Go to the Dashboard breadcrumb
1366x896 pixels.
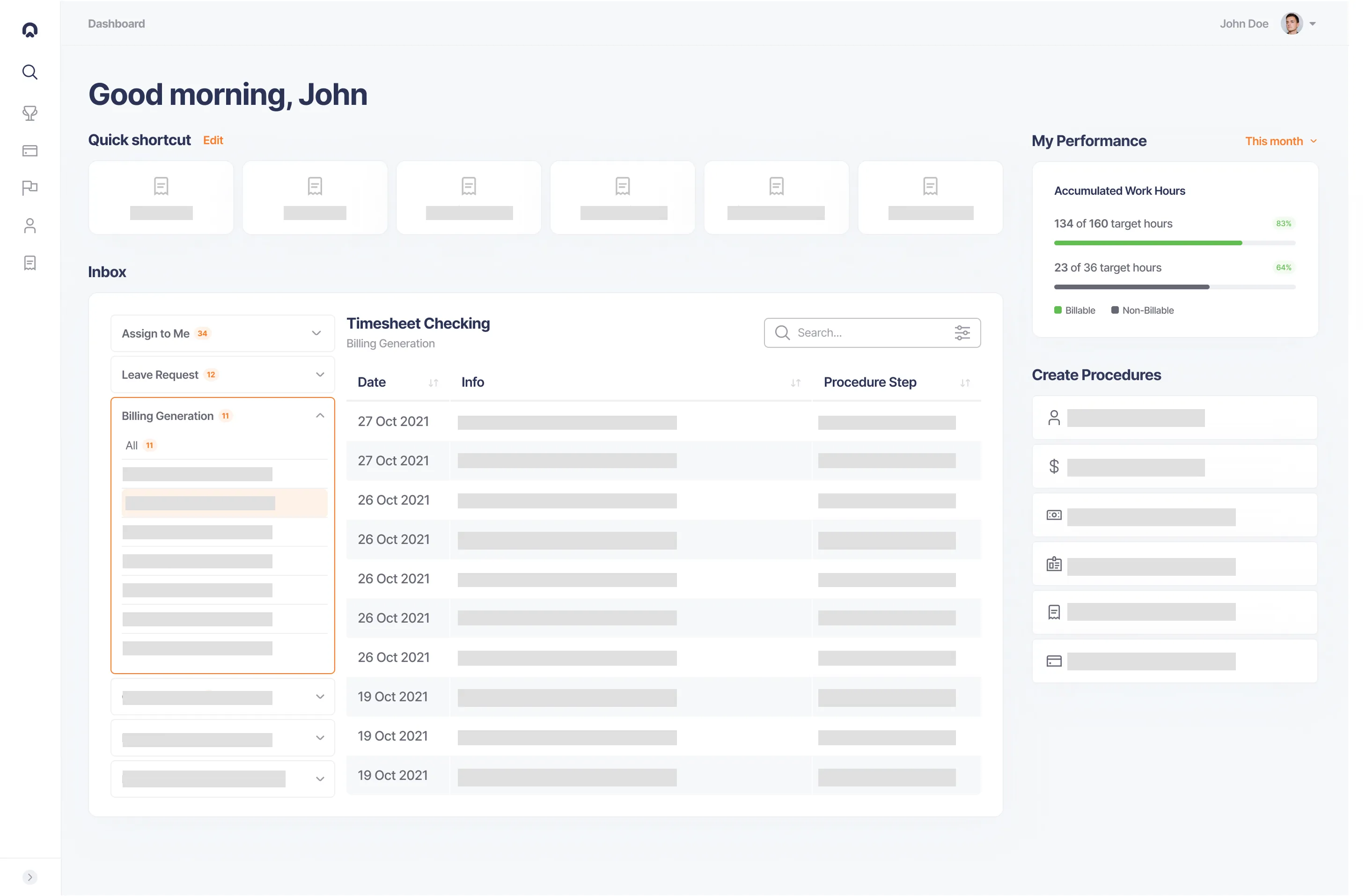coord(117,23)
